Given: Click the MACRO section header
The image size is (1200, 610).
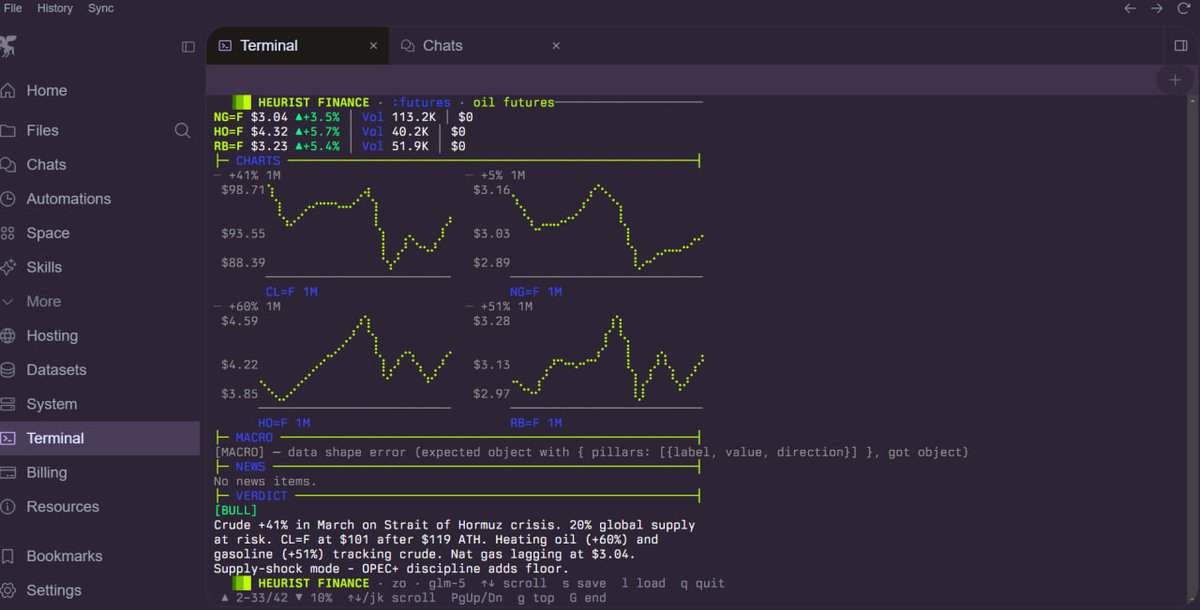Looking at the screenshot, I should 254,438.
